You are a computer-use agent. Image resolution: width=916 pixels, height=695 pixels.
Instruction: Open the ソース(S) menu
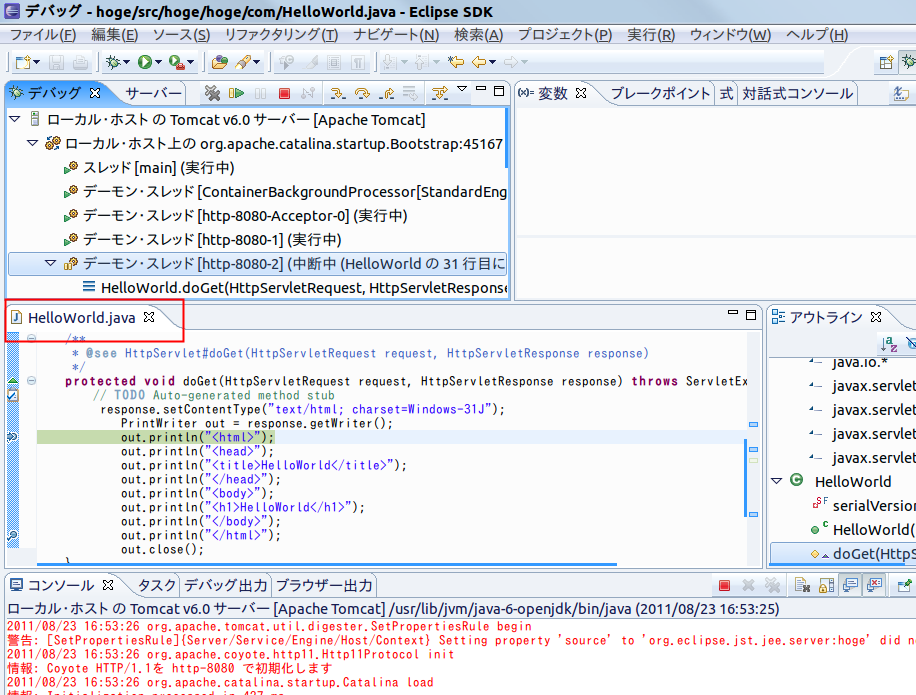click(x=181, y=35)
